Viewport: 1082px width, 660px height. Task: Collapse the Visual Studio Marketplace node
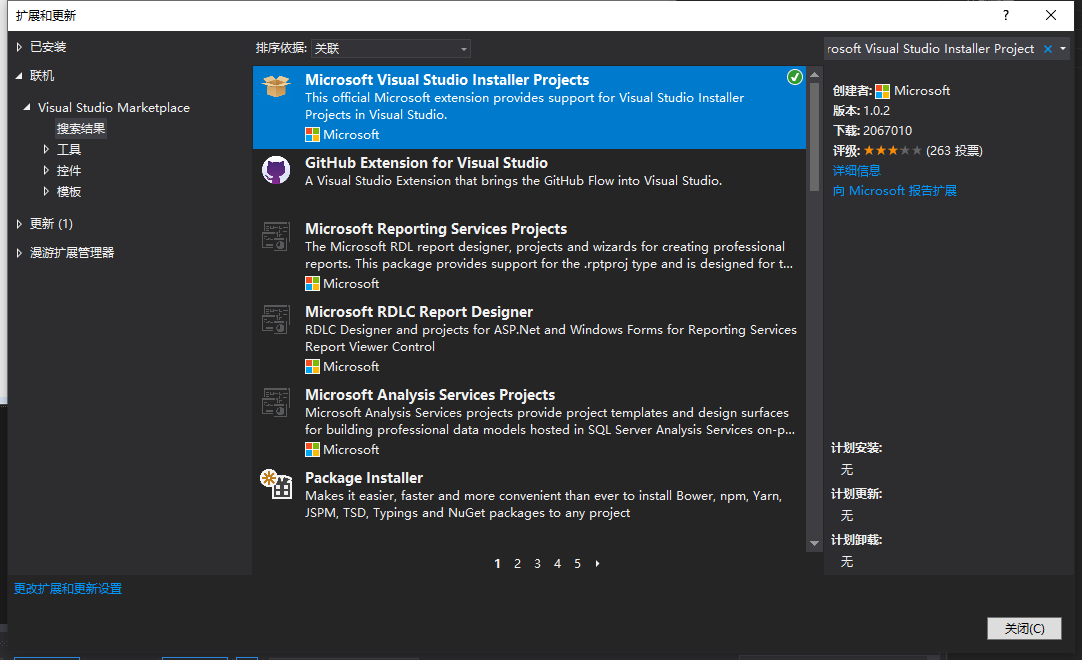click(x=27, y=108)
